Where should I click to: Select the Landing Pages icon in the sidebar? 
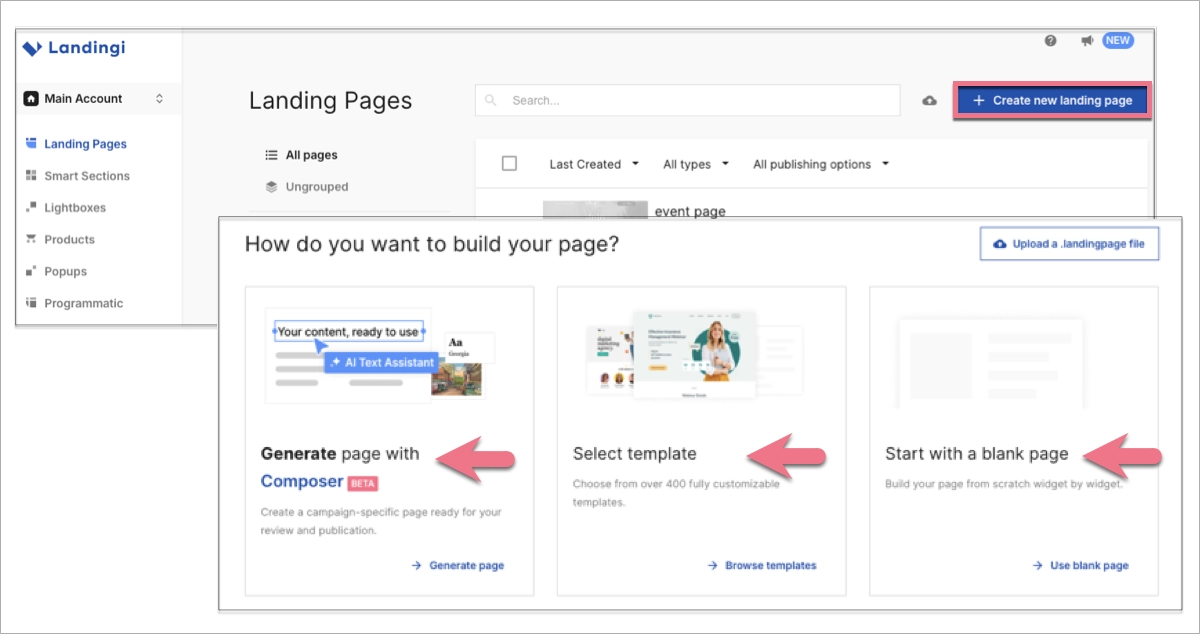coord(30,143)
